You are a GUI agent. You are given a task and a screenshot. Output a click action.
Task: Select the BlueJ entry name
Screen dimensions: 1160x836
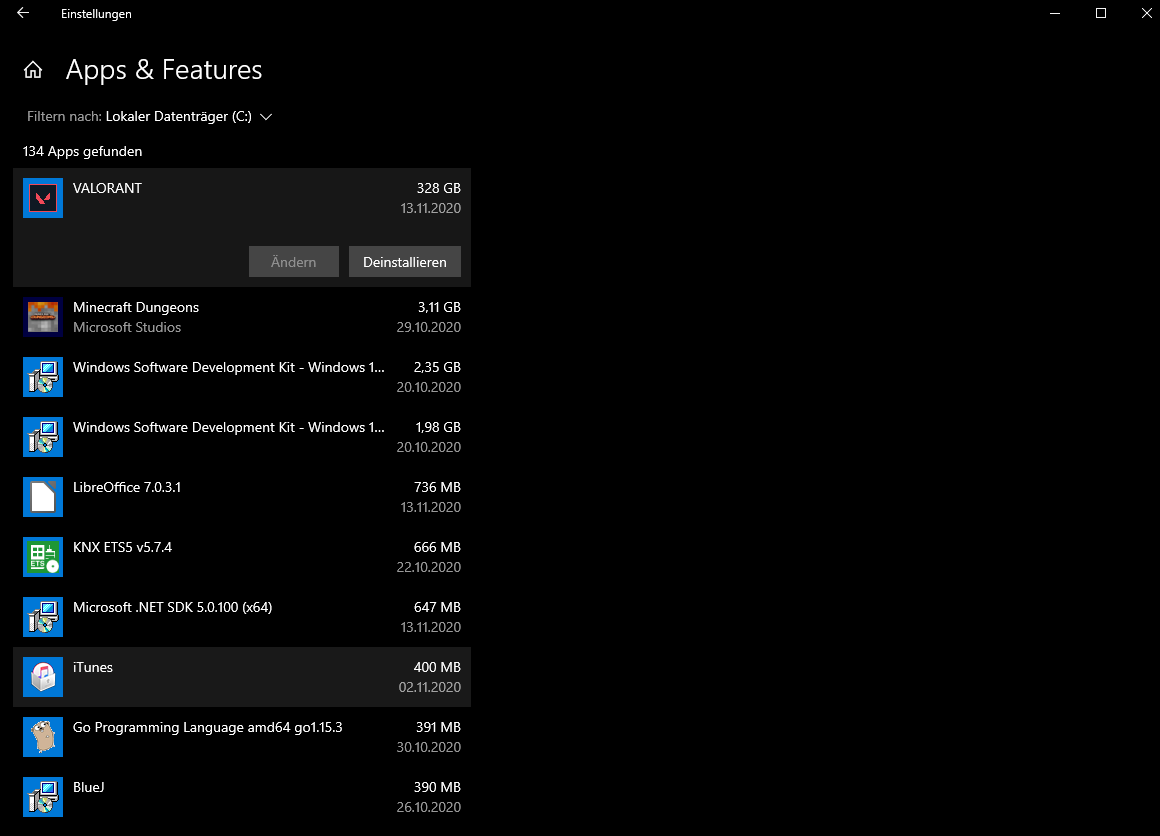89,787
